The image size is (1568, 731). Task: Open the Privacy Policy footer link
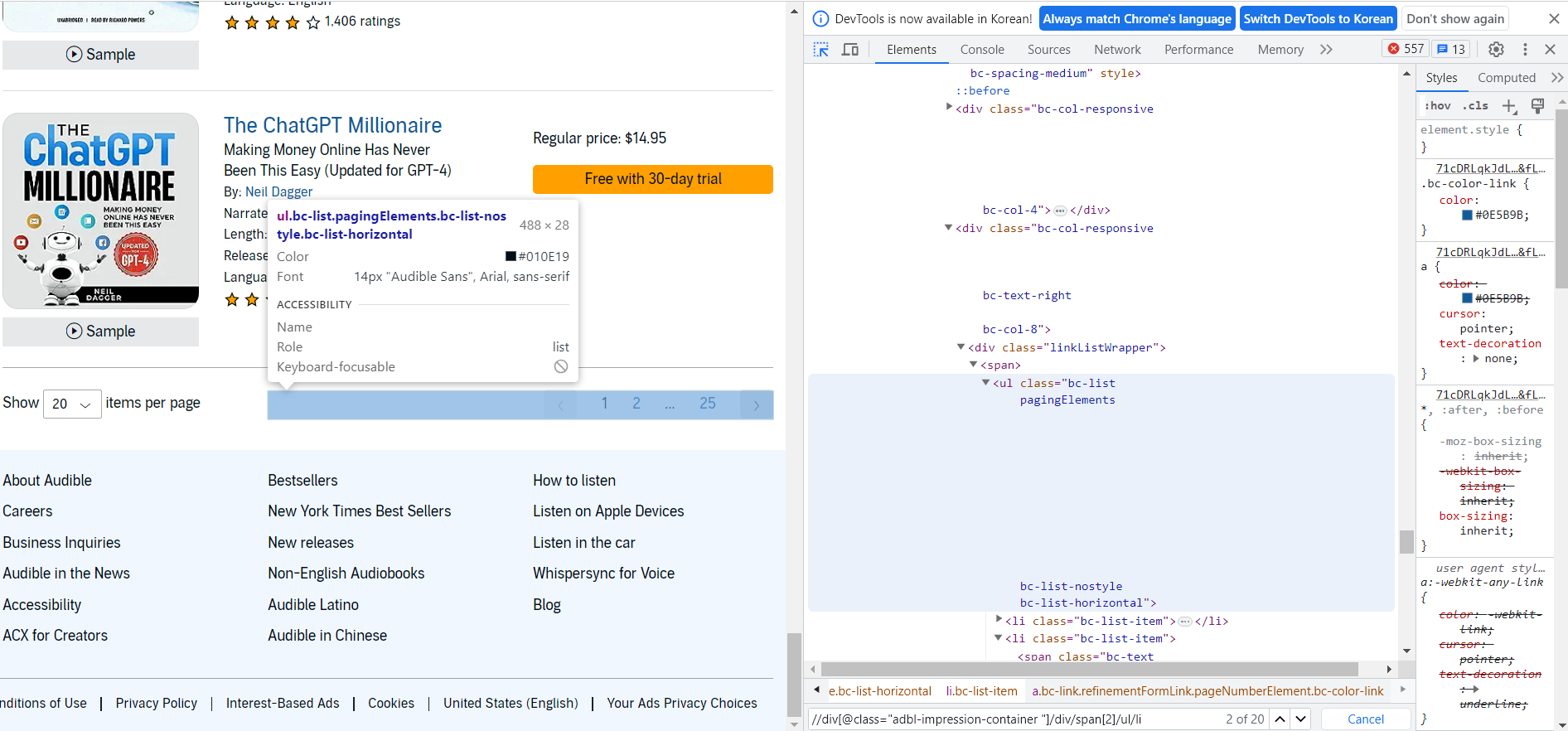[x=156, y=703]
